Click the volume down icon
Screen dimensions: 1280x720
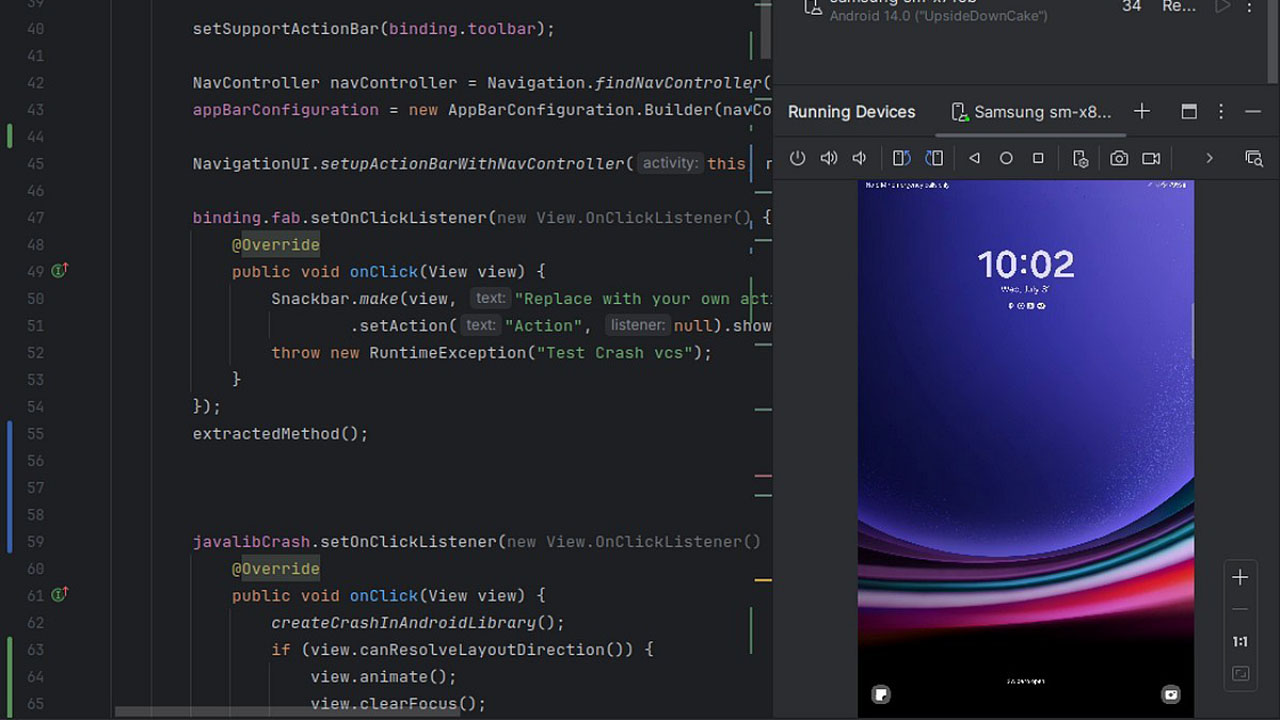point(859,158)
